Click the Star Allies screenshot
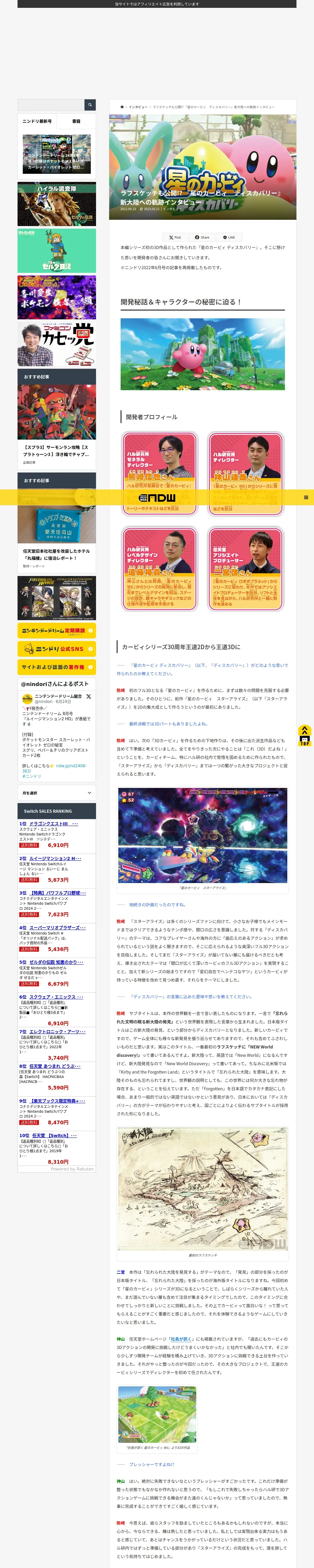This screenshot has width=314, height=1568. tap(203, 835)
